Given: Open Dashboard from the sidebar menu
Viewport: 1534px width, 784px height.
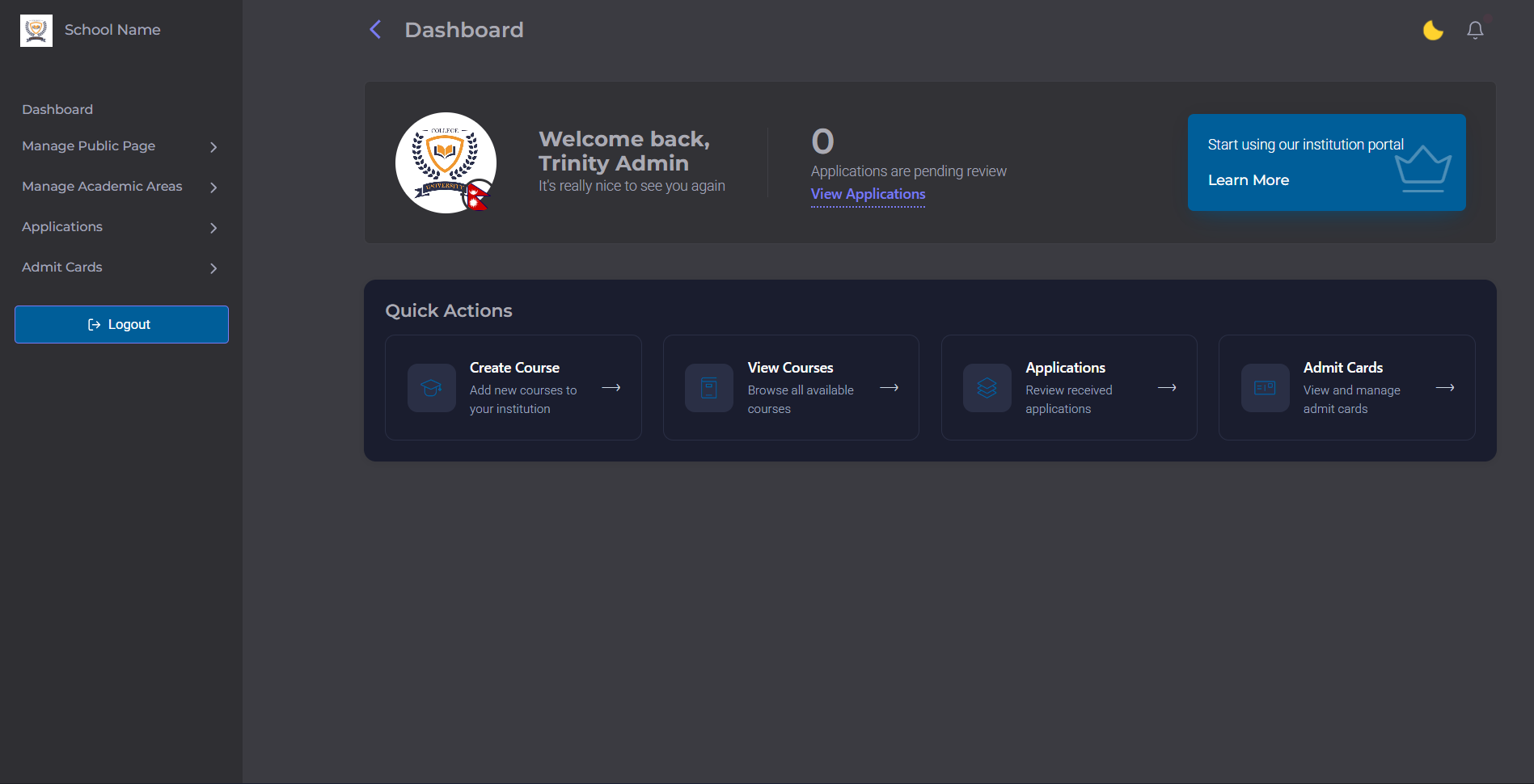Looking at the screenshot, I should [57, 109].
